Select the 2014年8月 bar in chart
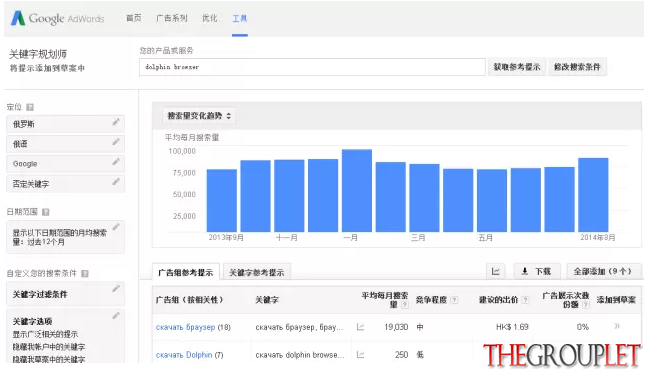Image resolution: width=648 pixels, height=374 pixels. [x=593, y=195]
